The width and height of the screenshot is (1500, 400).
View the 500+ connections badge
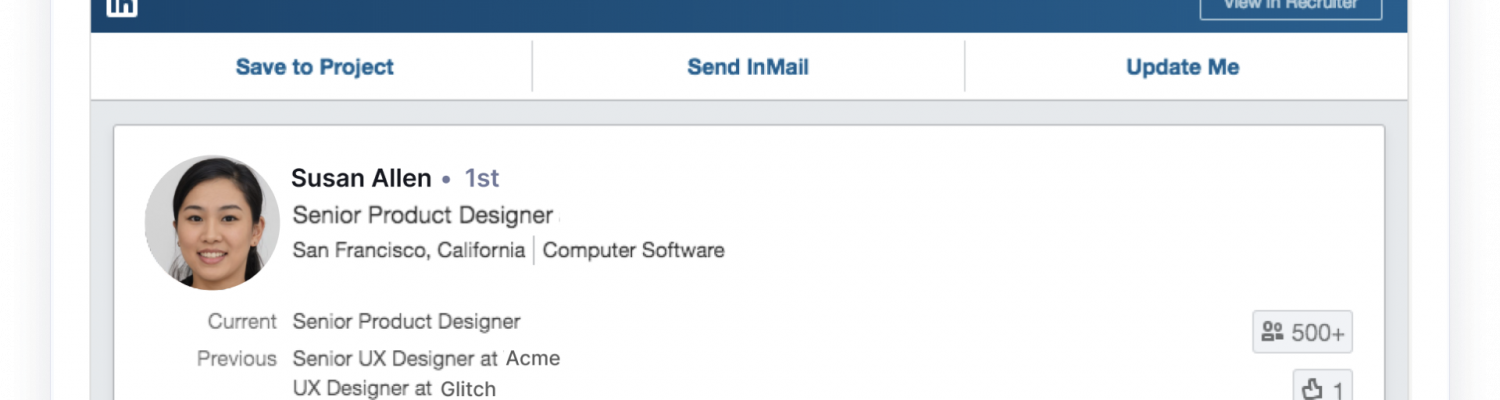pyautogui.click(x=1302, y=332)
